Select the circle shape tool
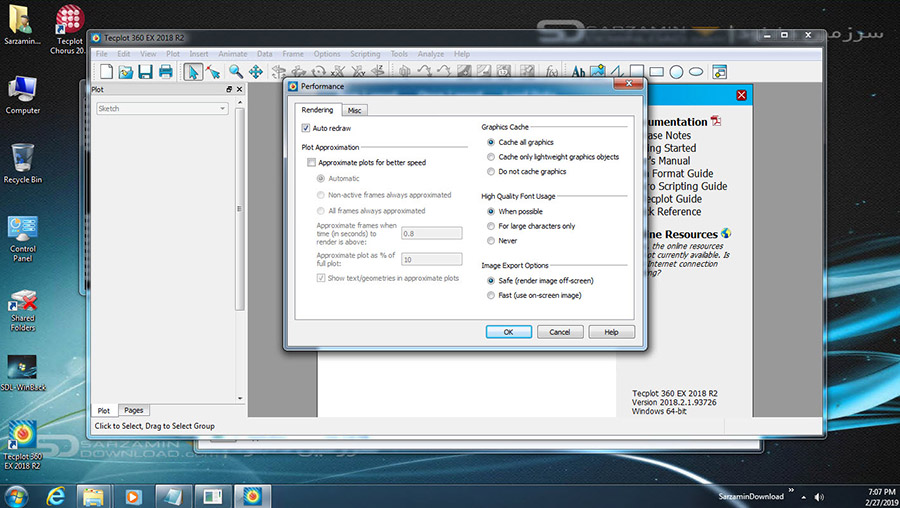Viewport: 900px width, 508px height. coord(676,72)
